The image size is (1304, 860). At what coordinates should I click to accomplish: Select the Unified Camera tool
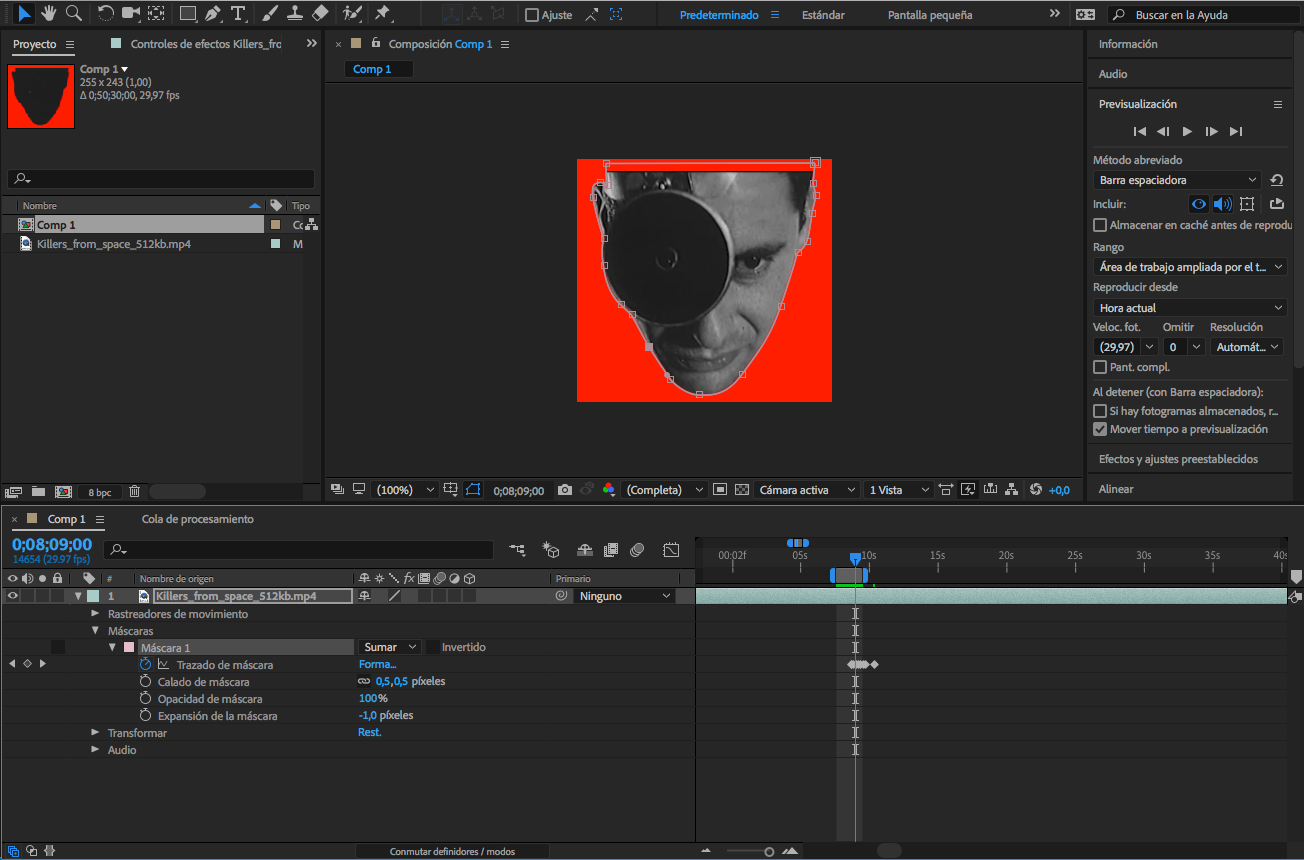coord(131,14)
